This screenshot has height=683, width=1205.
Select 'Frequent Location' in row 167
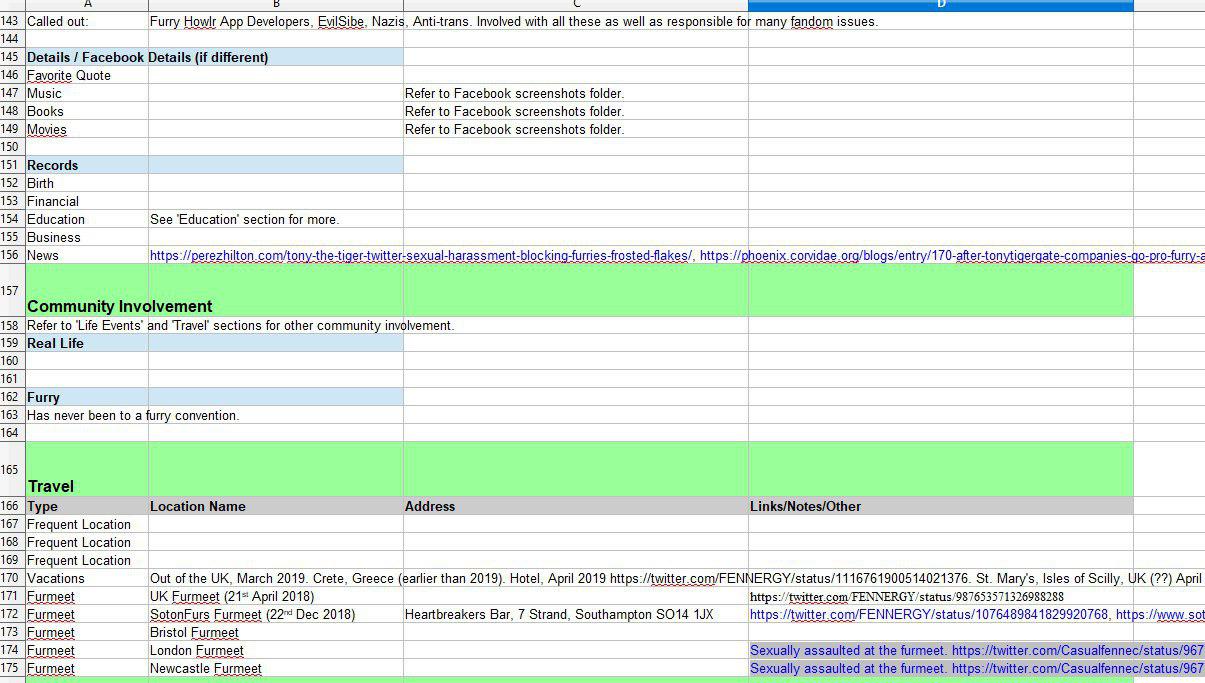[87, 524]
